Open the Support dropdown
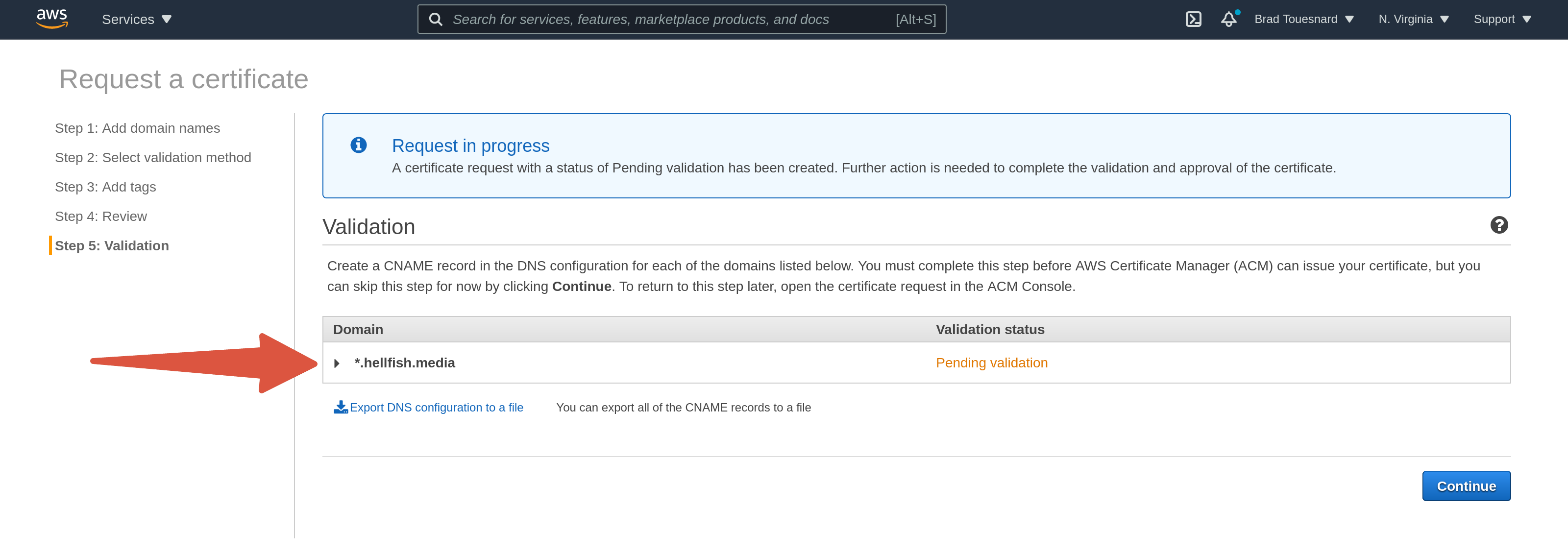Viewport: 1568px width, 556px height. pyautogui.click(x=1501, y=19)
